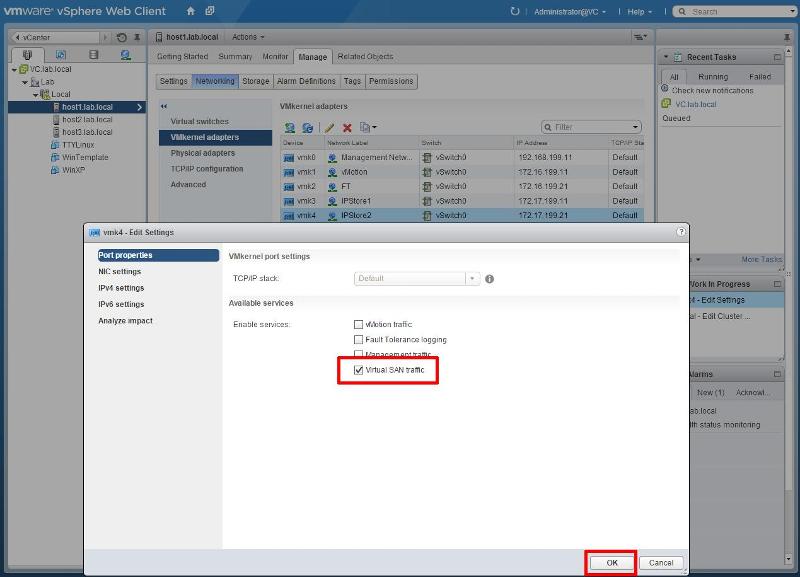Switch to the Summary tab
The height and width of the screenshot is (577, 800).
(235, 57)
